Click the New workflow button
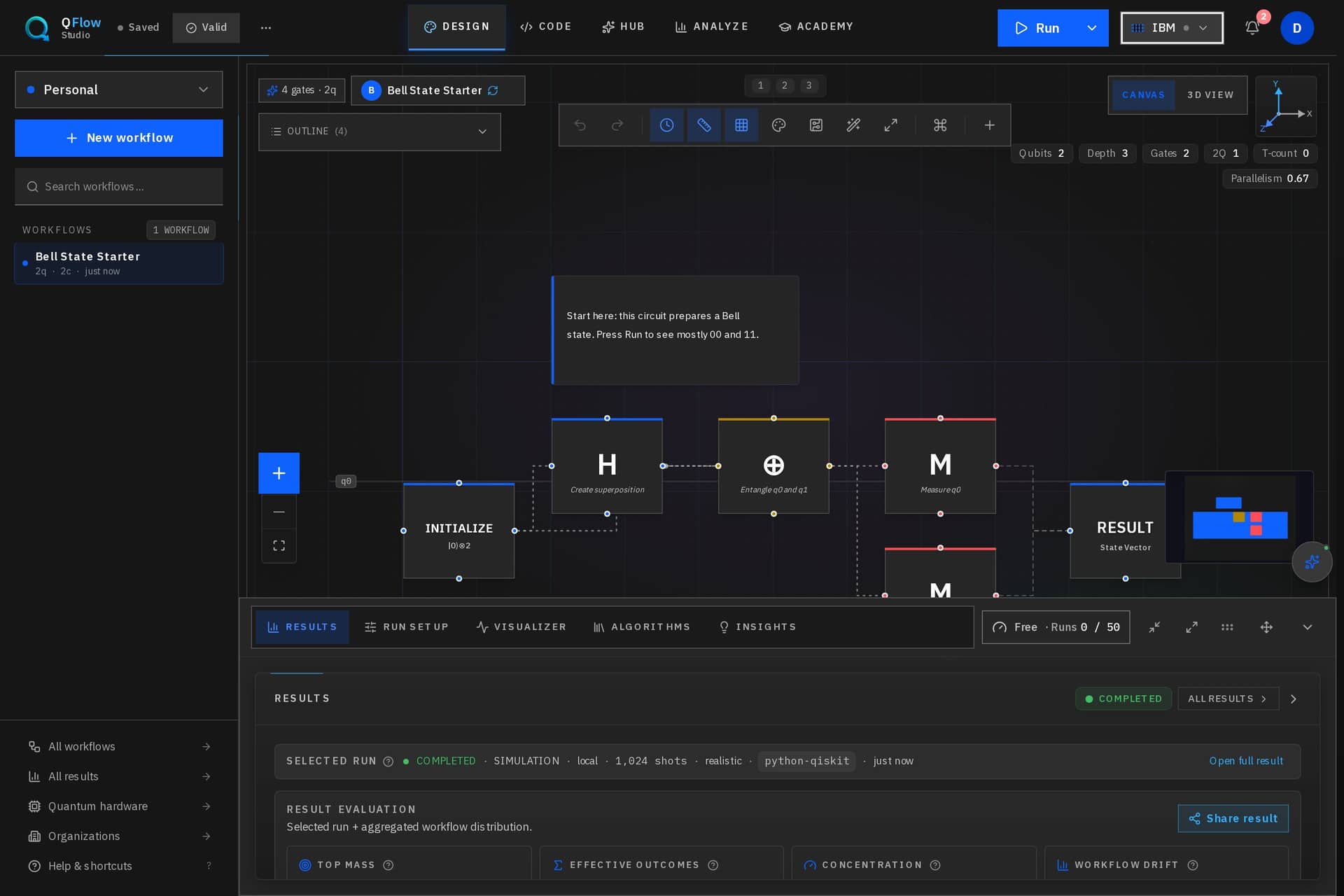 [119, 138]
